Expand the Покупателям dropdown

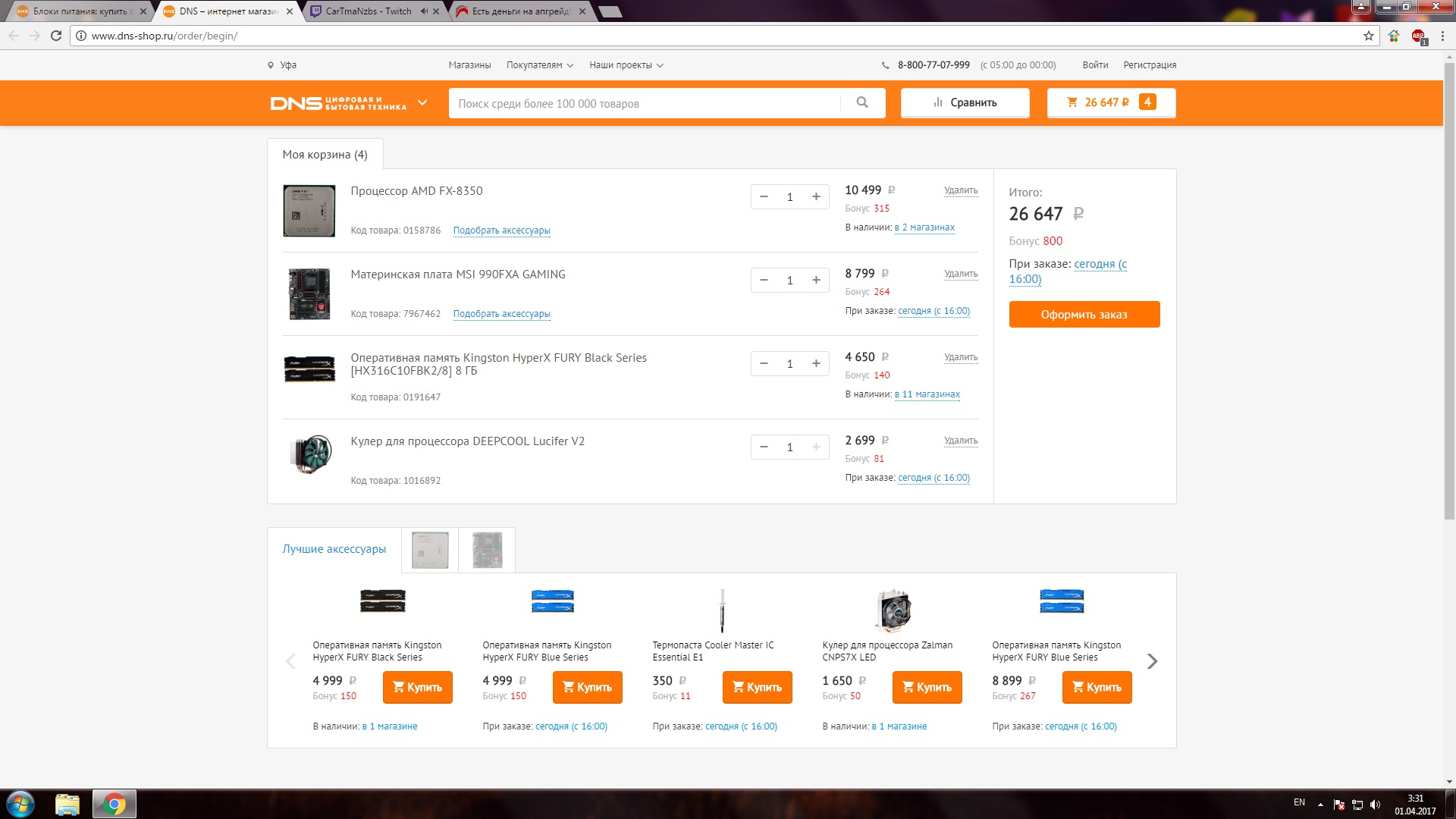(x=540, y=65)
